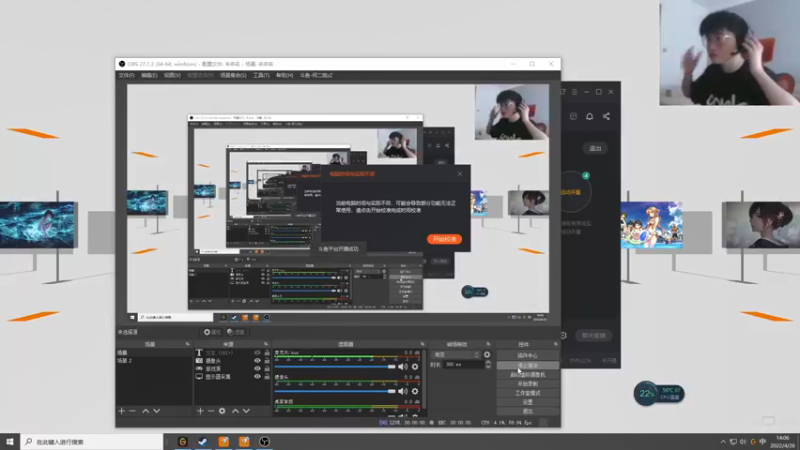
Task: Increase transition duration with up stepper
Action: [488, 362]
